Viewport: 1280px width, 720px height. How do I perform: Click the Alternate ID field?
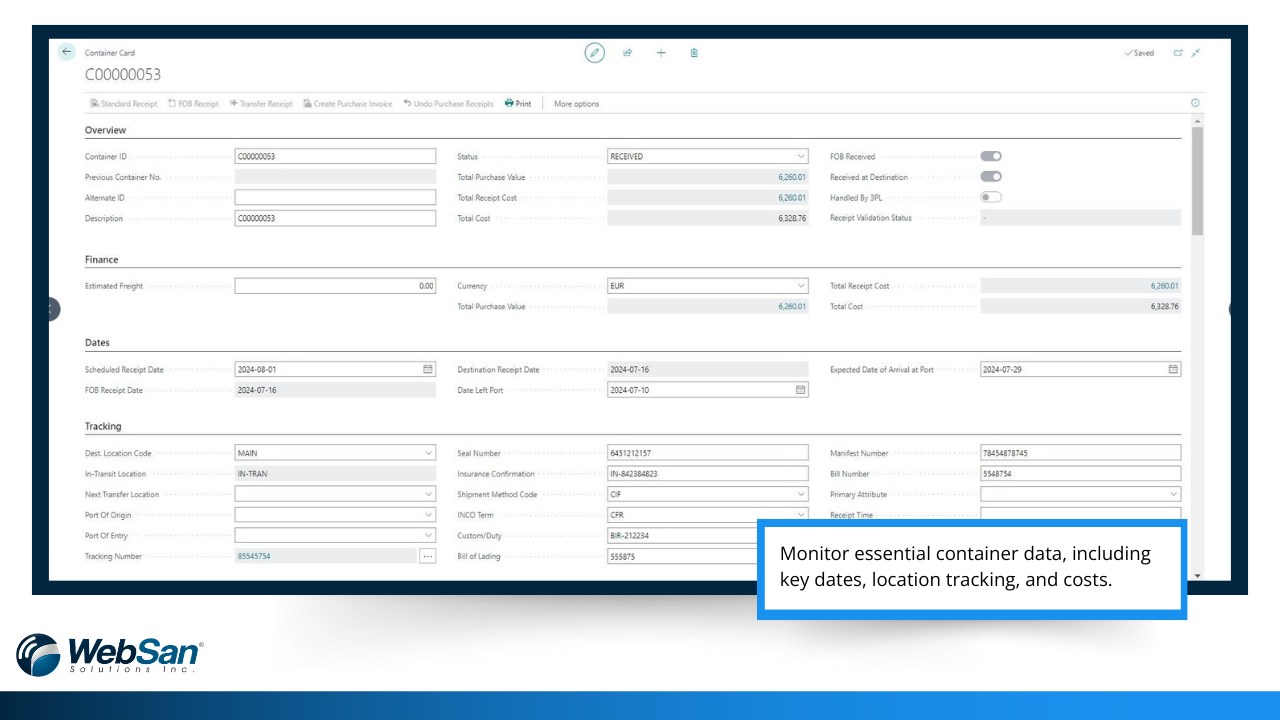(335, 198)
